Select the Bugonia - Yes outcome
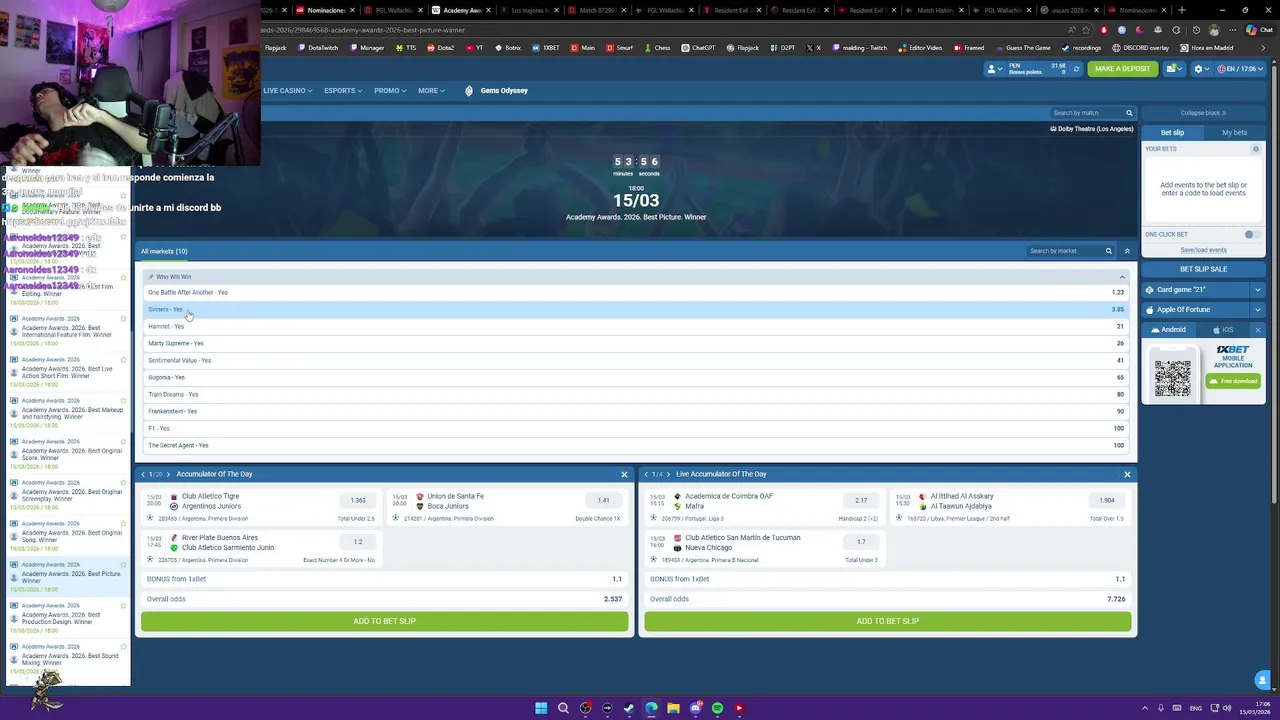The height and width of the screenshot is (720, 1280). tap(636, 378)
